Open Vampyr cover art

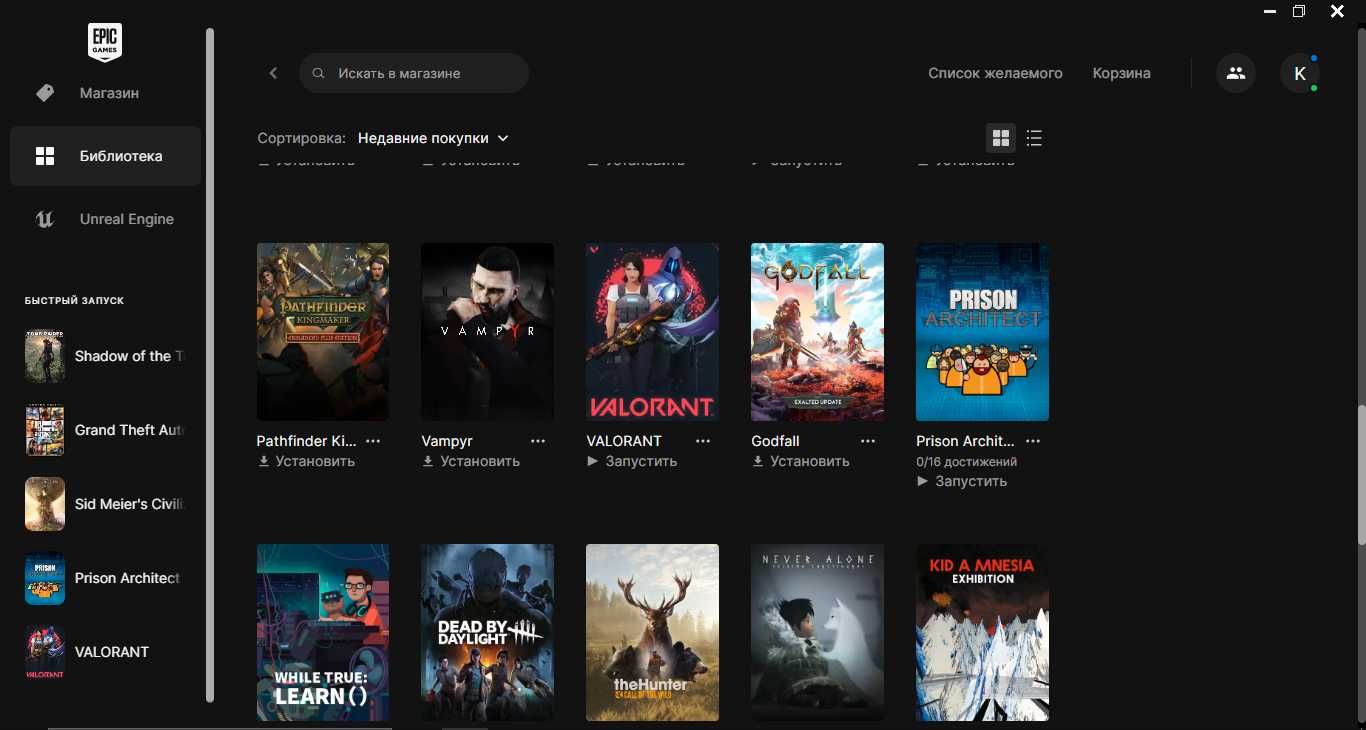click(487, 332)
